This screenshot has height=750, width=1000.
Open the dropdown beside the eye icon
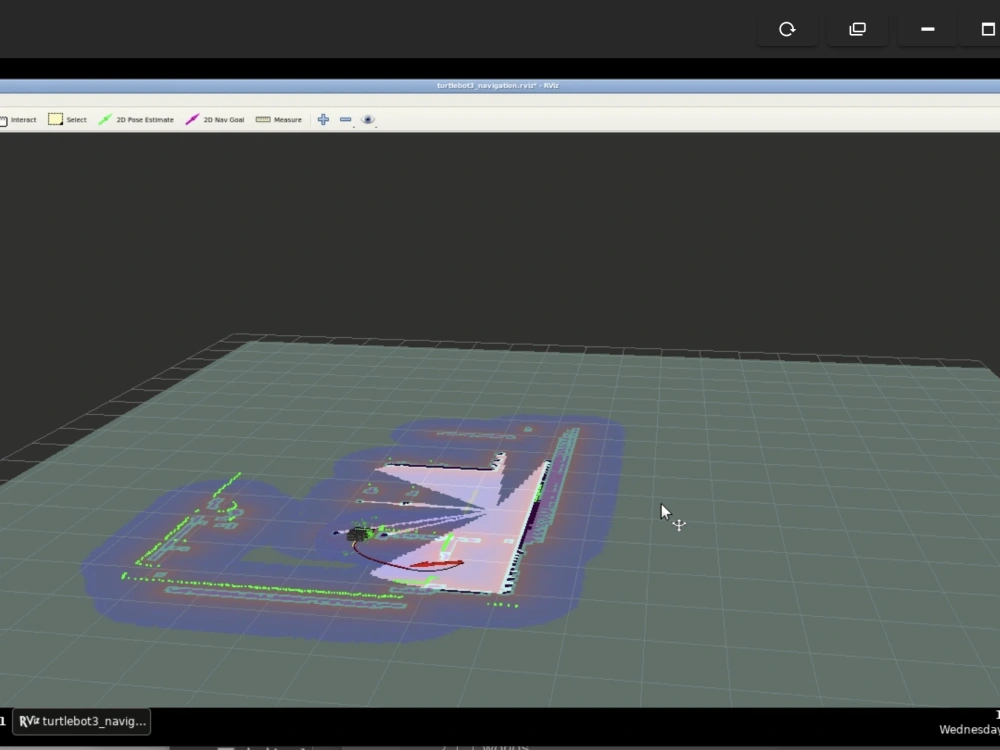pyautogui.click(x=377, y=125)
